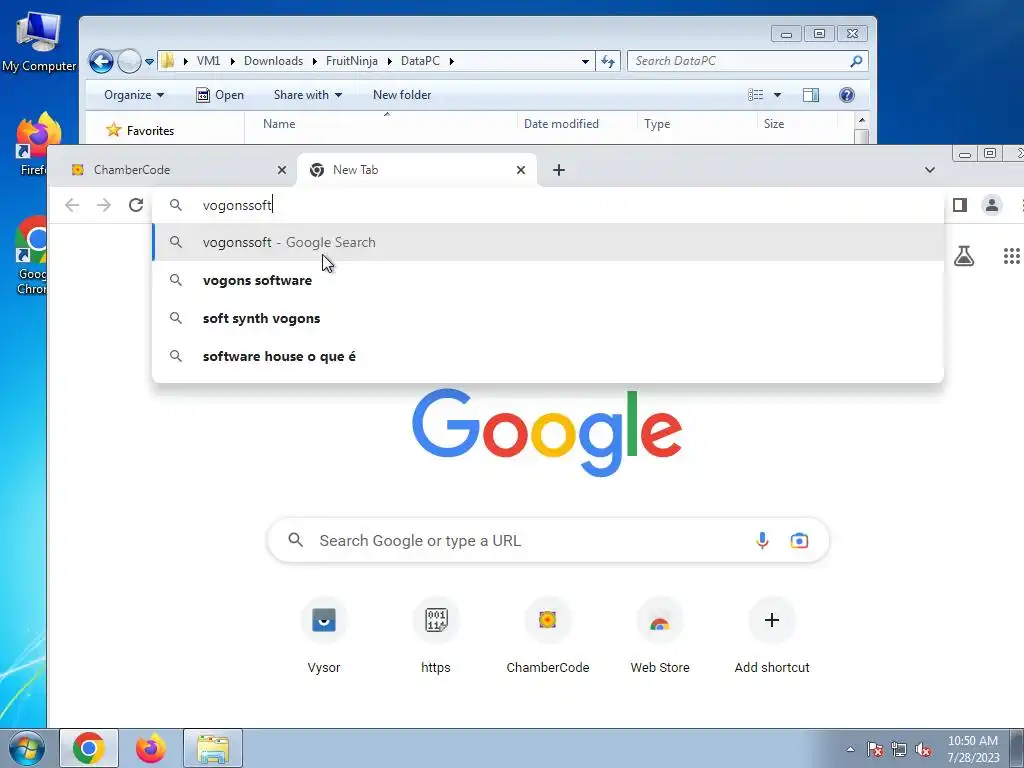The width and height of the screenshot is (1024, 768).
Task: Open the Google apps grid
Action: coord(1012,256)
